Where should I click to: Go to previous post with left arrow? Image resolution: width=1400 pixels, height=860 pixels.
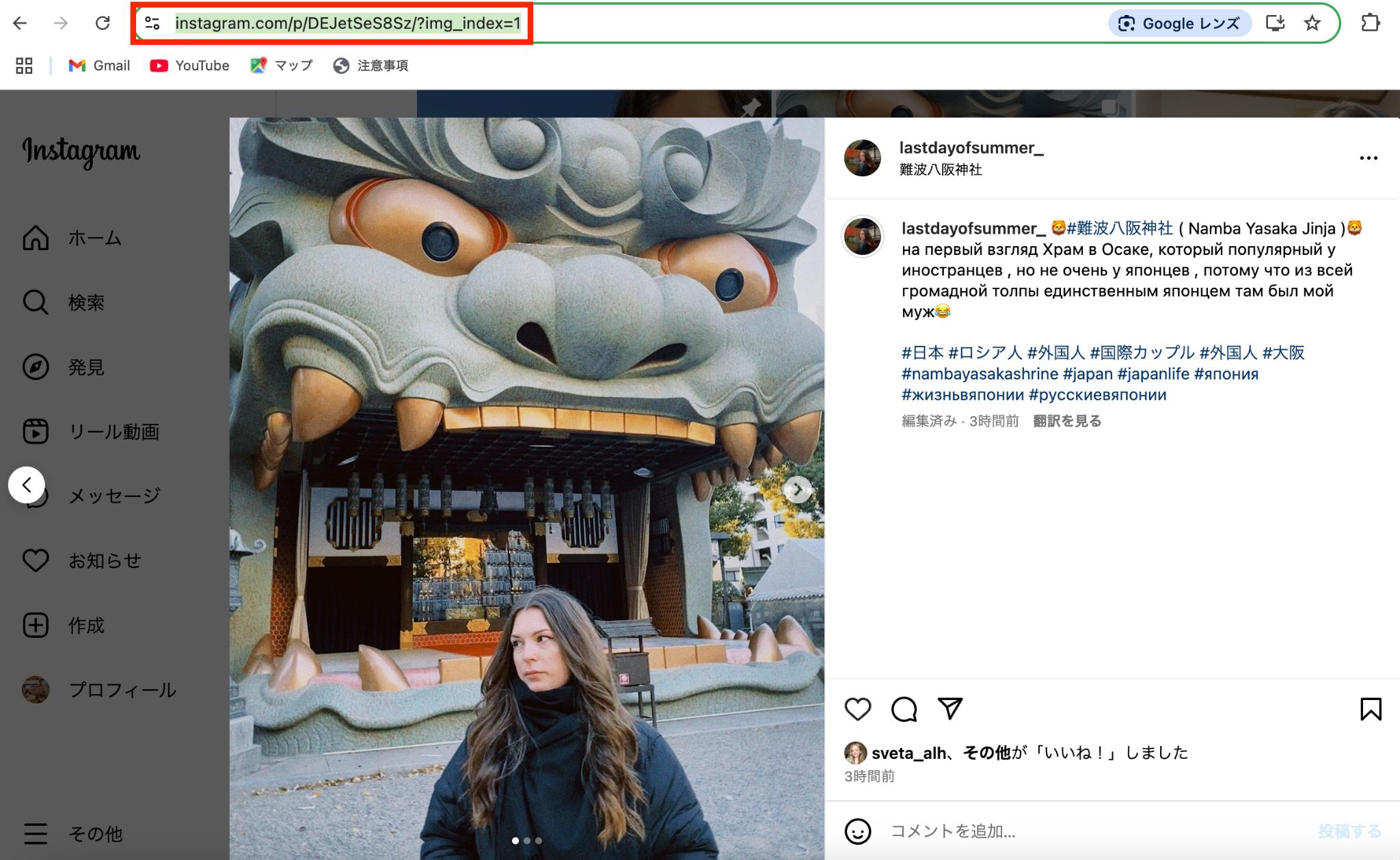[27, 485]
